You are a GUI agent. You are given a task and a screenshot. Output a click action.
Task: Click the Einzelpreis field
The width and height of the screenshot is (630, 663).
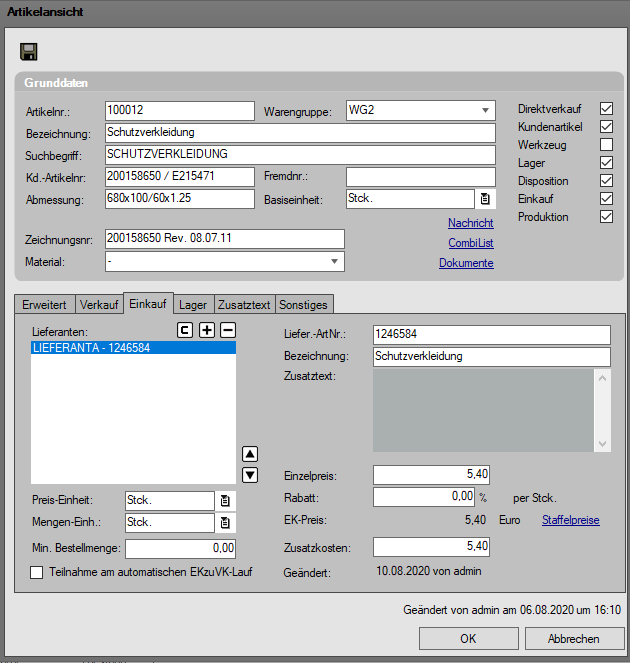pyautogui.click(x=431, y=475)
